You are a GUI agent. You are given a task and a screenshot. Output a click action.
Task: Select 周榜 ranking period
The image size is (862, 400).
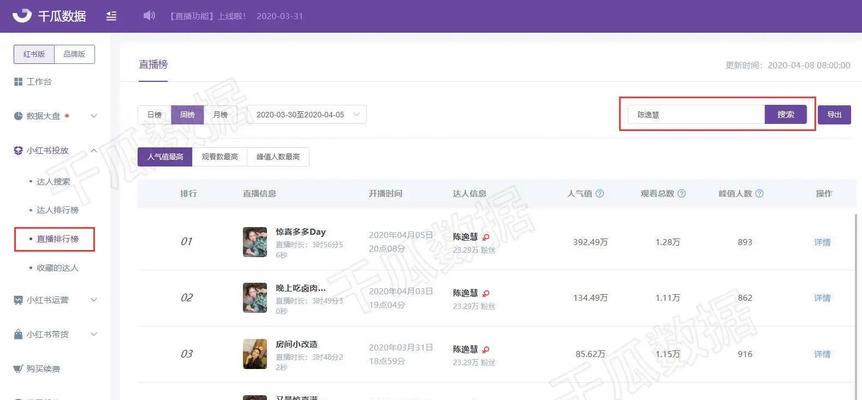click(x=187, y=114)
